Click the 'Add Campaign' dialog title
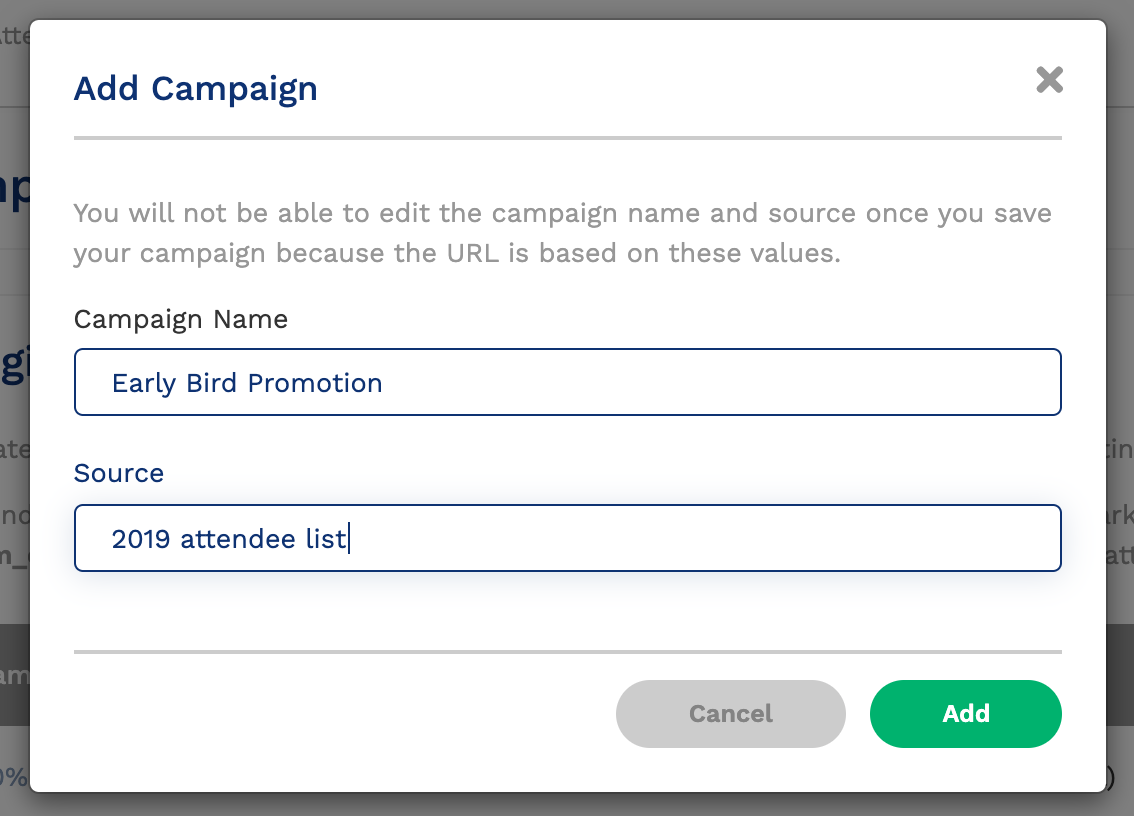The width and height of the screenshot is (1134, 816). (195, 89)
